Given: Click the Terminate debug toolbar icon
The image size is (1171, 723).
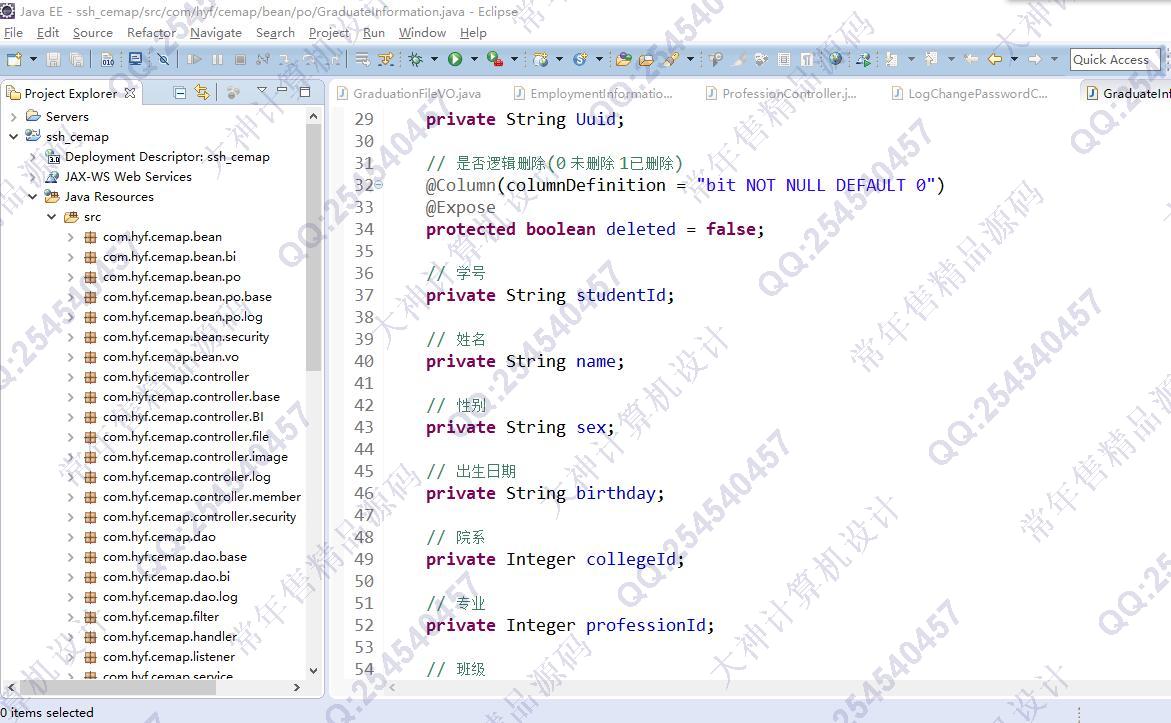Looking at the screenshot, I should pyautogui.click(x=240, y=59).
